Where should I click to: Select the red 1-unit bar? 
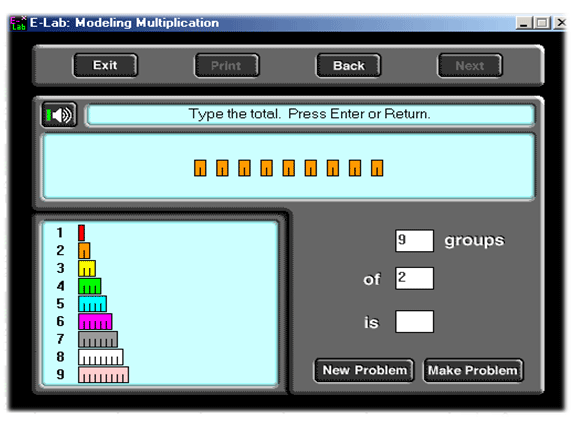pos(81,233)
